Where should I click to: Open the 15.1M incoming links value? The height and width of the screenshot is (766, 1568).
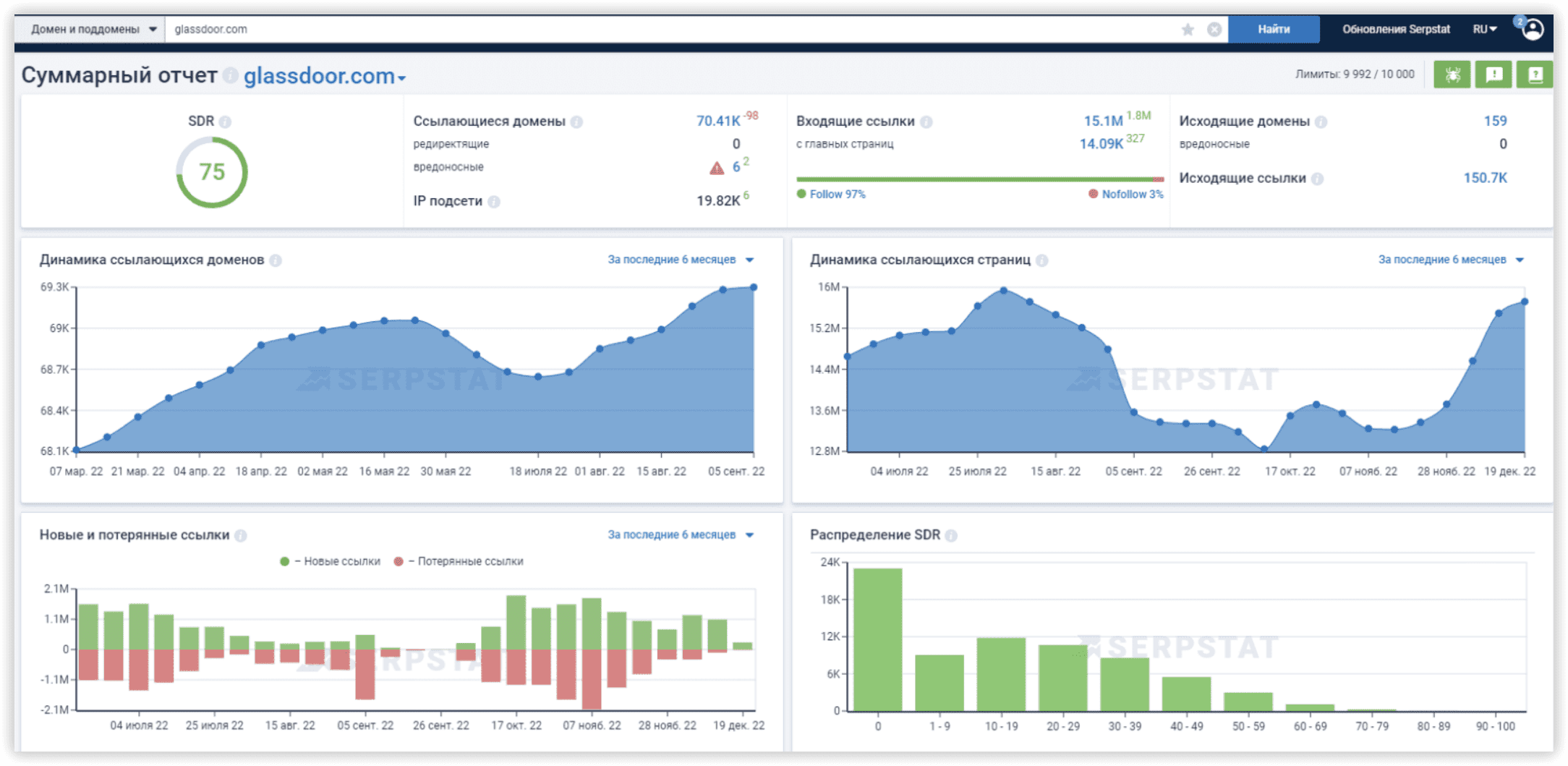point(1103,121)
